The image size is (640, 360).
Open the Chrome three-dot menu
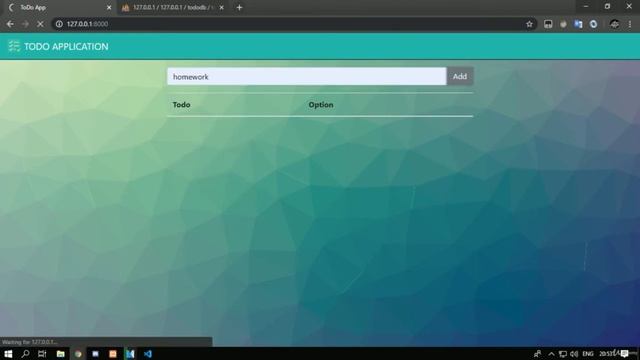point(630,24)
